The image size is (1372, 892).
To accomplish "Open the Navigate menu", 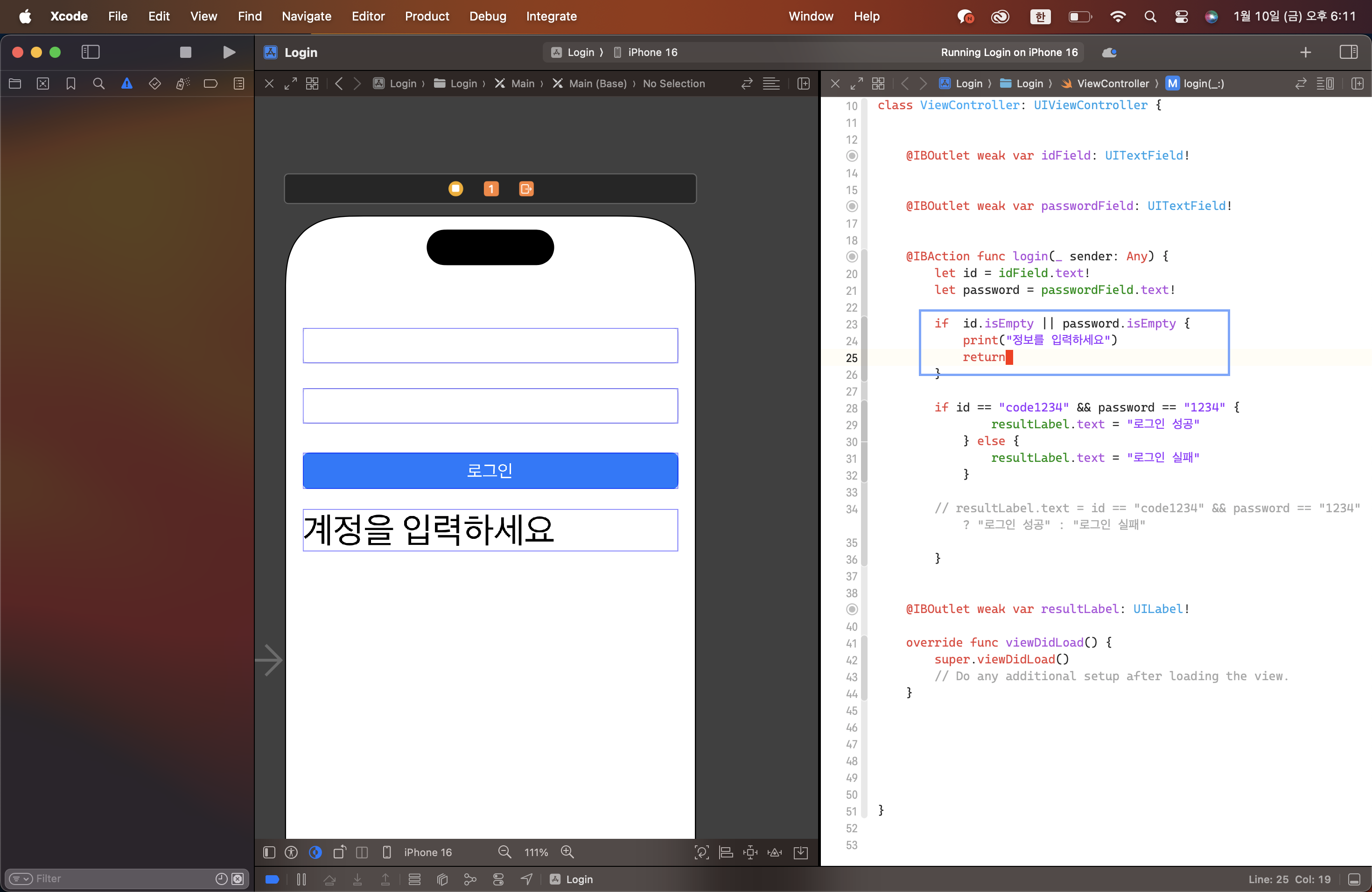I will coord(306,16).
